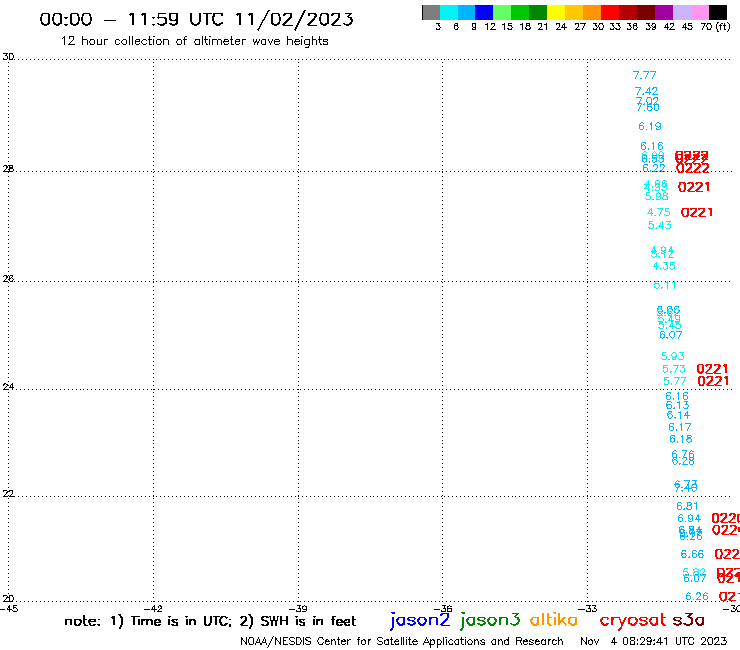This screenshot has height=650, width=740.
Task: Click the timestamp 'Nov 4 08:29:41 UTC 2023'
Action: point(654,641)
